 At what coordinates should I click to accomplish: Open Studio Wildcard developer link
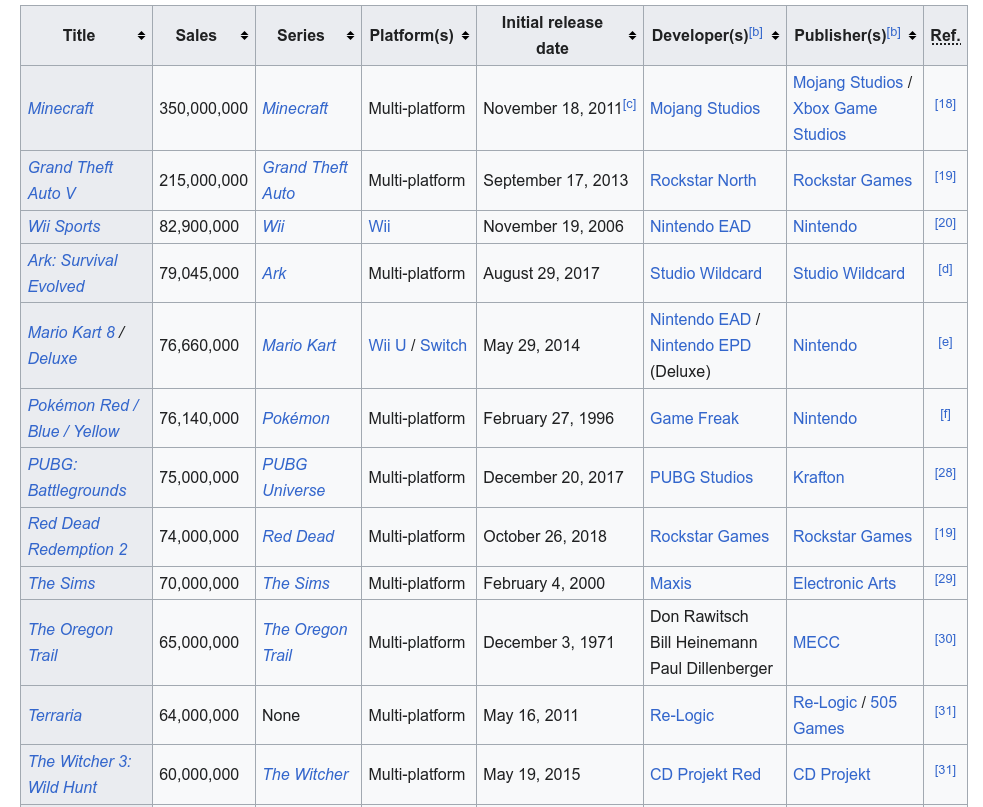(706, 273)
